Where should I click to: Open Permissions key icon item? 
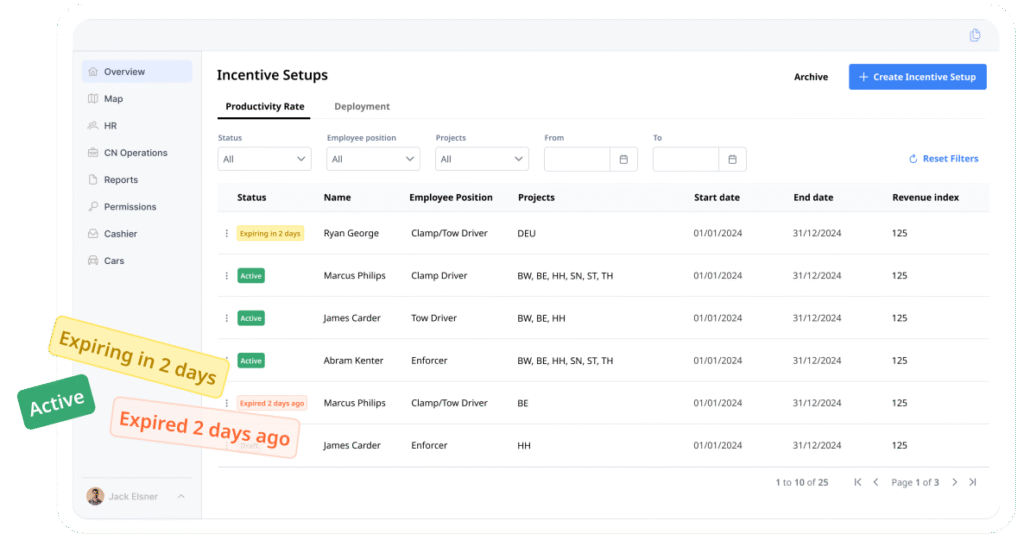(129, 207)
